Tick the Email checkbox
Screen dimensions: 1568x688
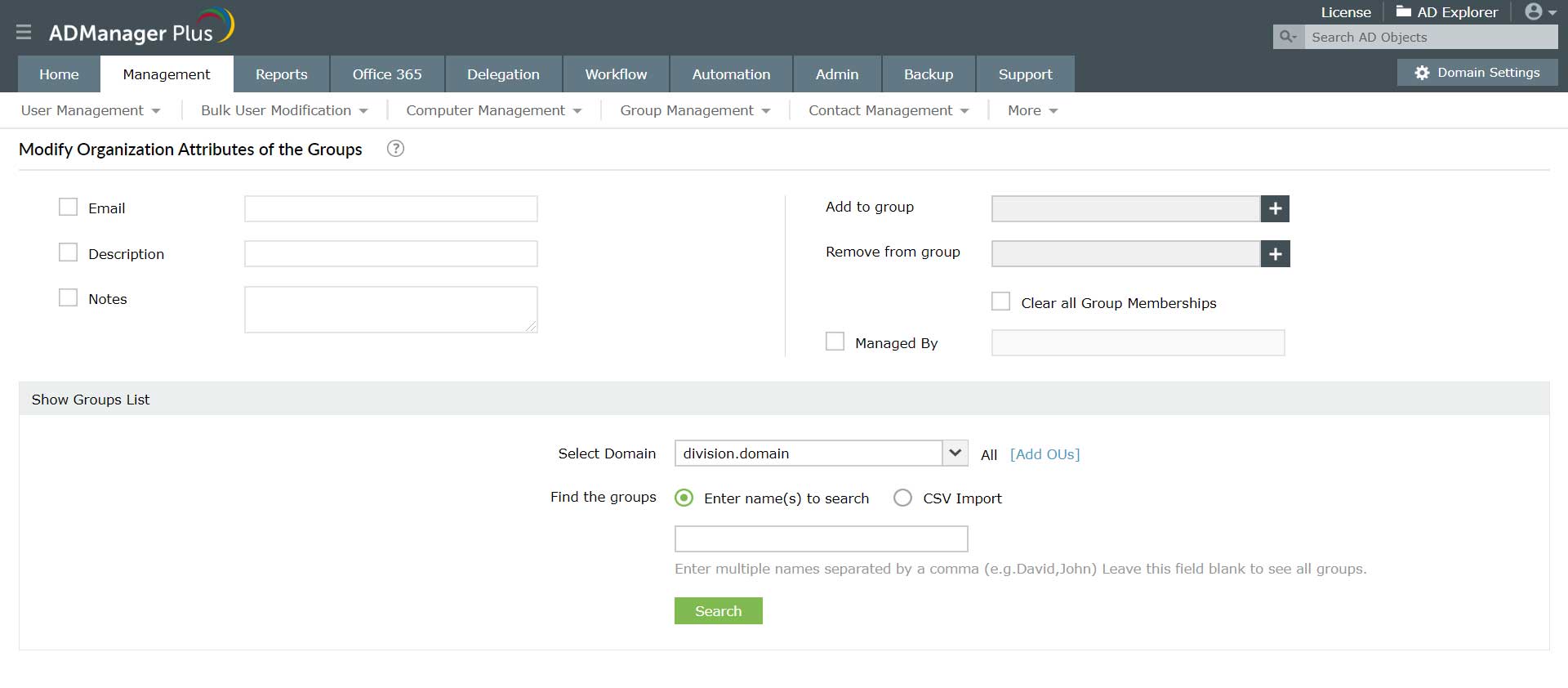point(68,207)
